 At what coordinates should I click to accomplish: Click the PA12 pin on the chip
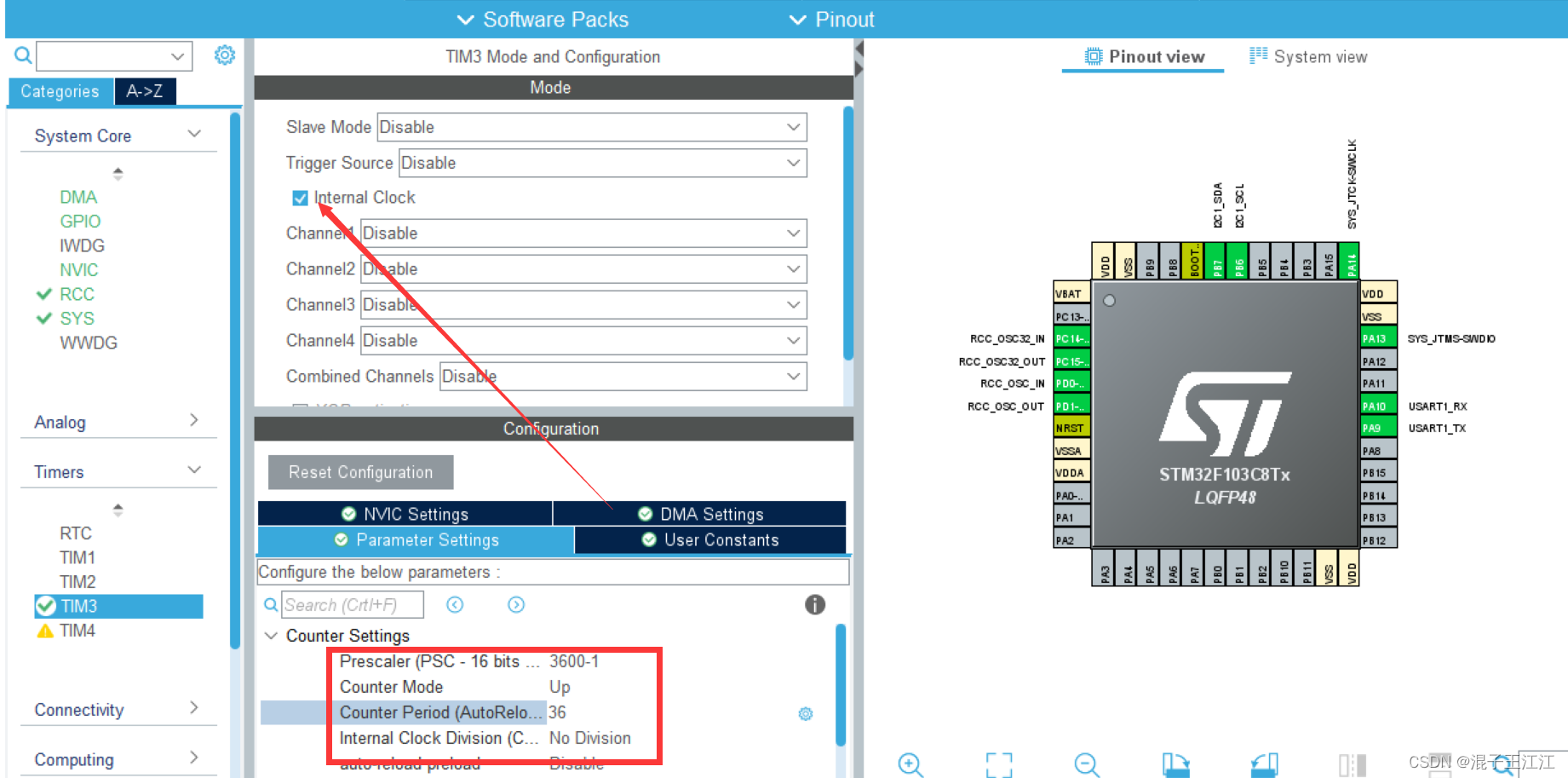(1378, 361)
